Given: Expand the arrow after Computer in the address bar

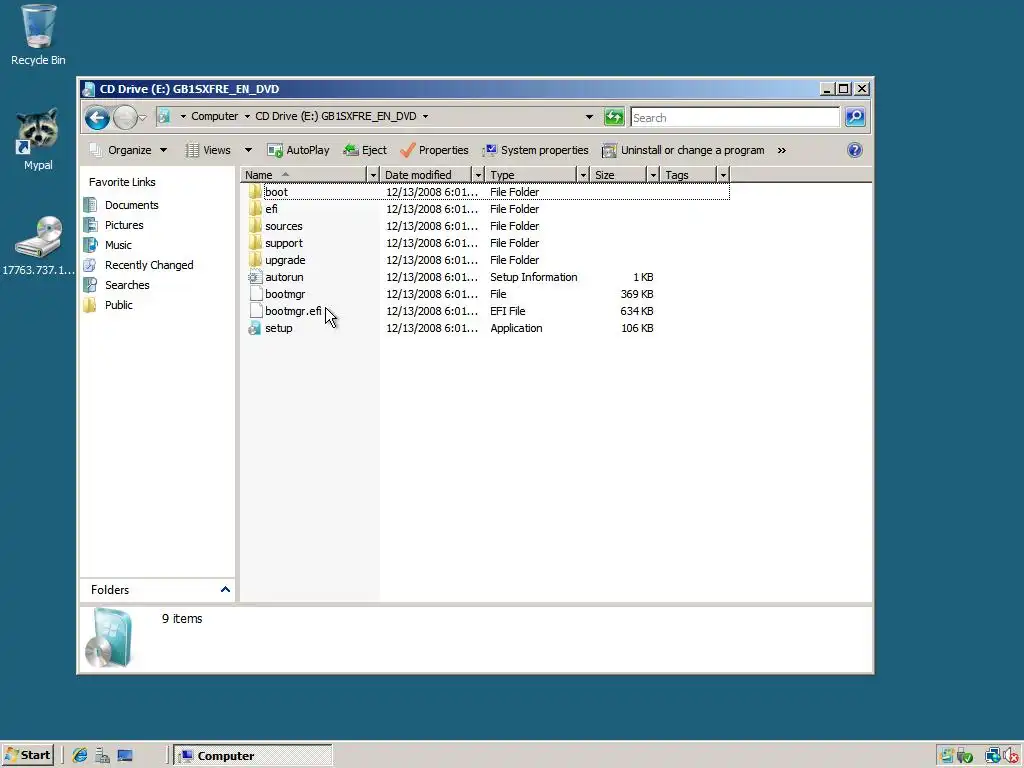Looking at the screenshot, I should click(247, 116).
